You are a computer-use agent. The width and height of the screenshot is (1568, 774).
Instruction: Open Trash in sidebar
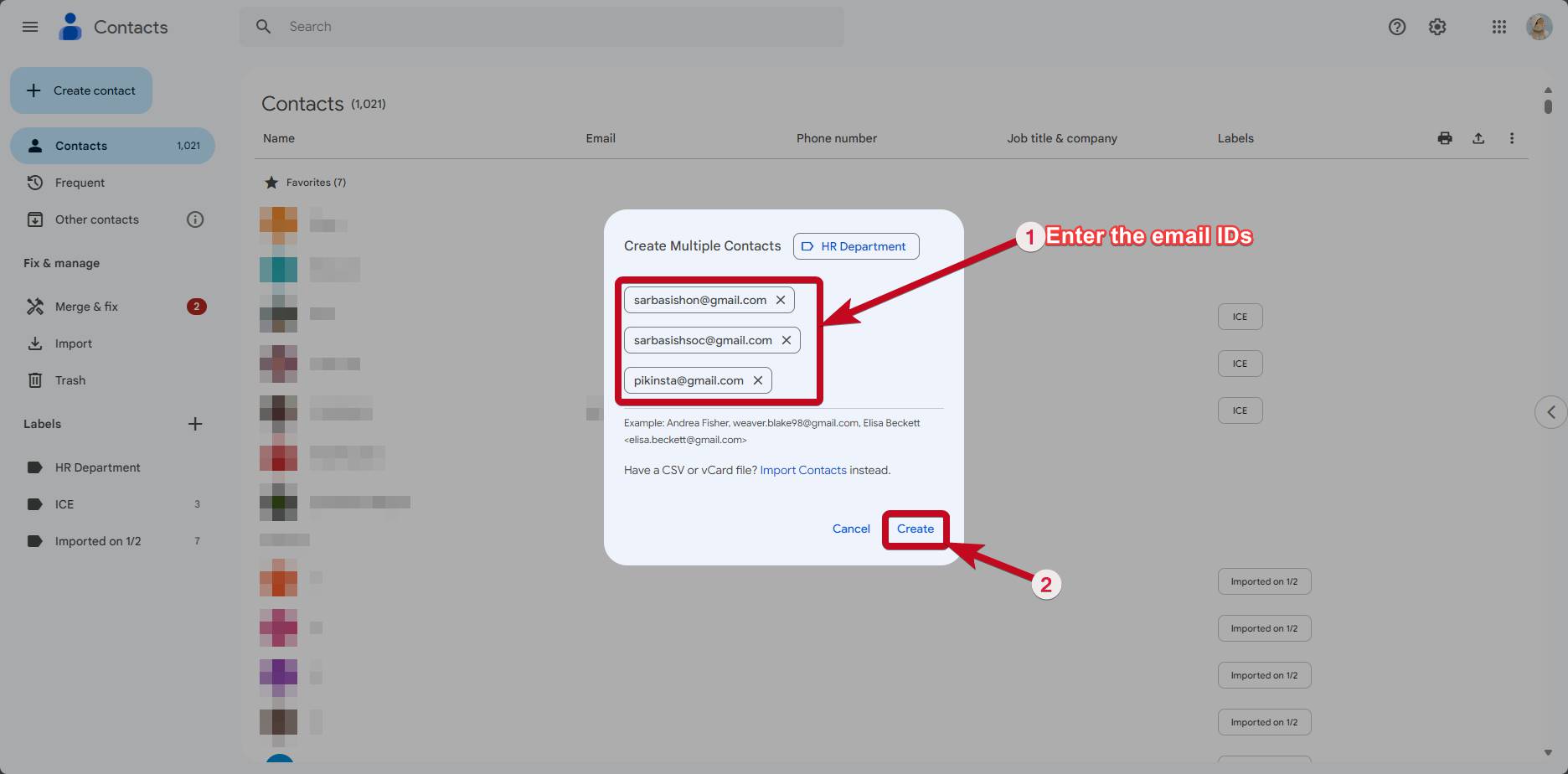click(x=112, y=380)
